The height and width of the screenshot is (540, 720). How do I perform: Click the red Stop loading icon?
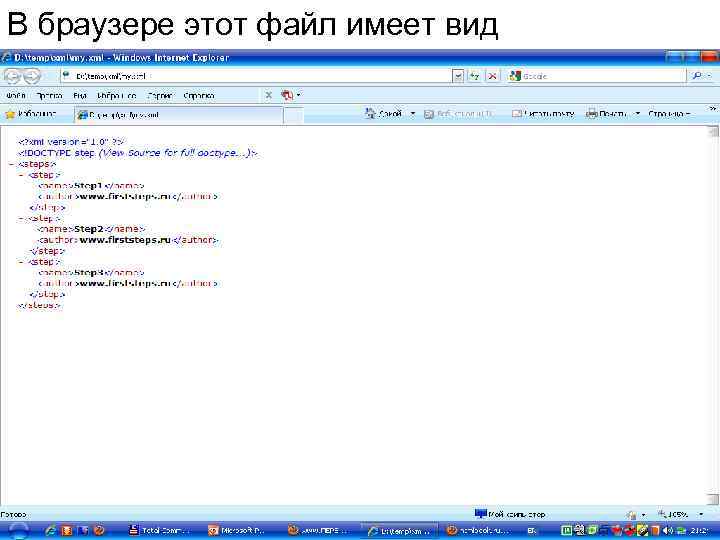tap(492, 76)
